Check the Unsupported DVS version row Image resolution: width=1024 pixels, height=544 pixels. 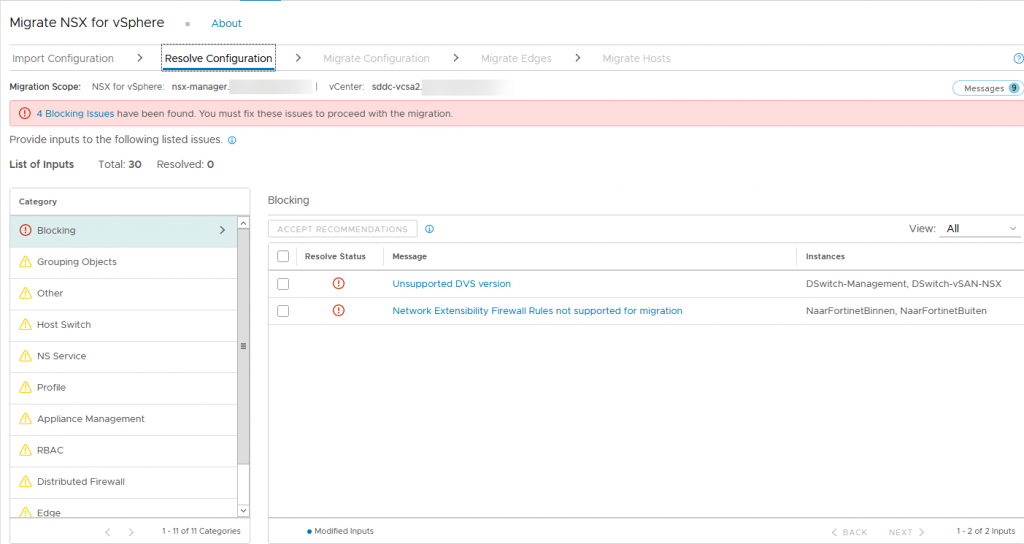point(283,284)
